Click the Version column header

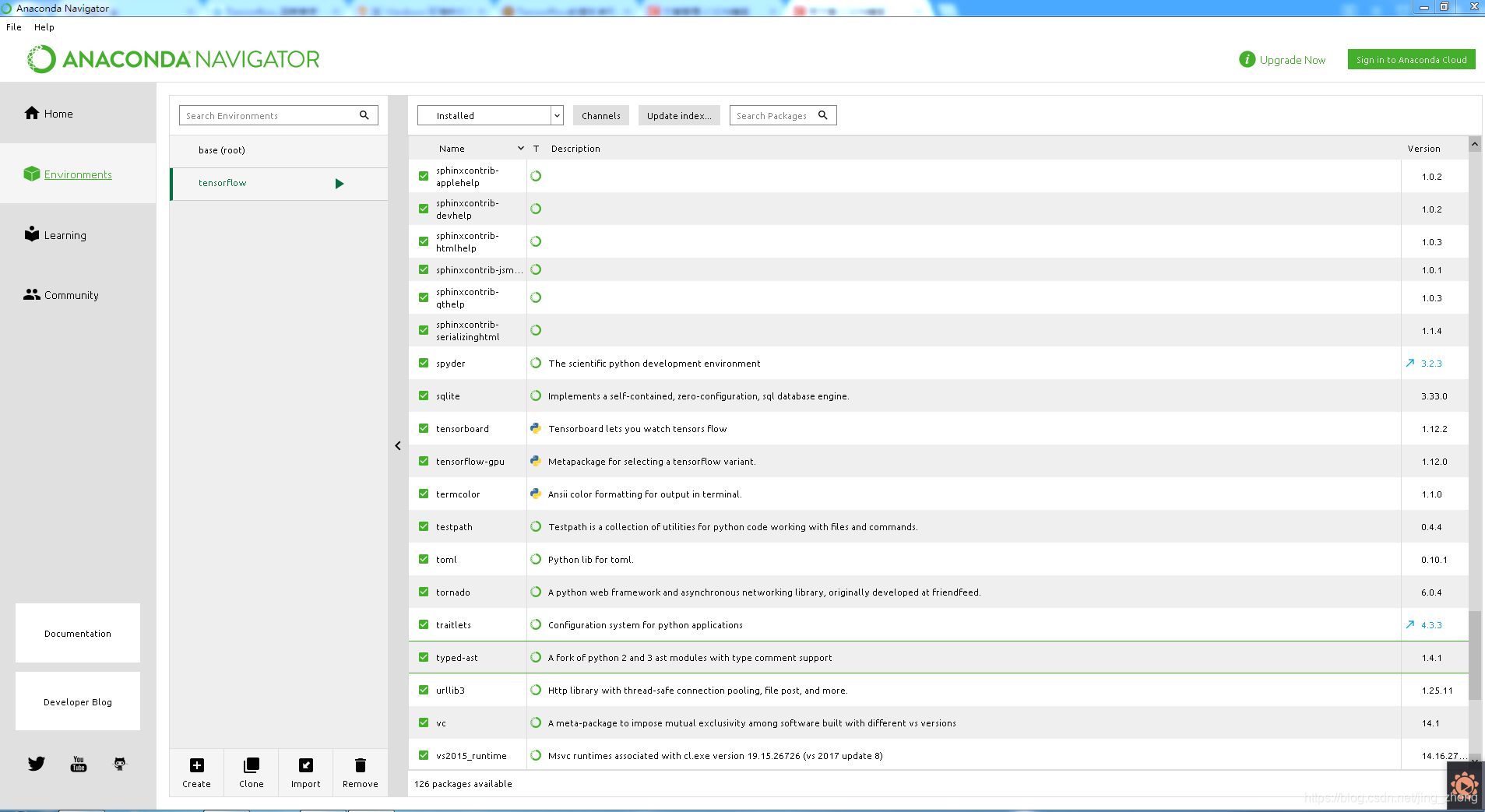pos(1424,148)
